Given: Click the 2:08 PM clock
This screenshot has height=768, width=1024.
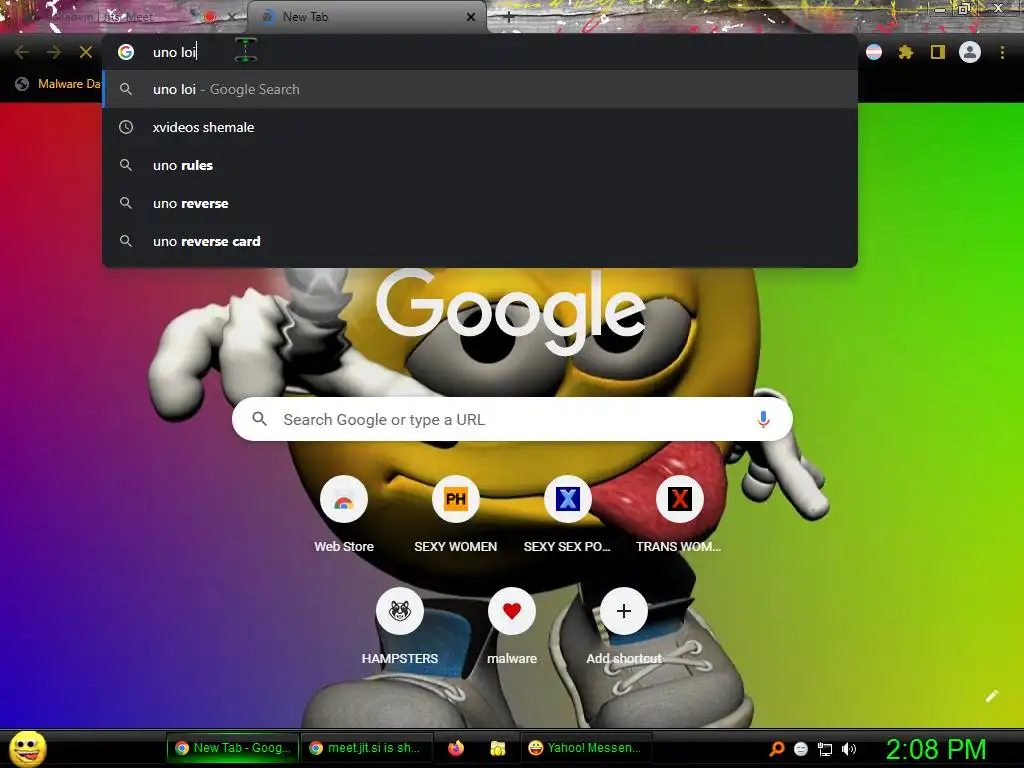Looking at the screenshot, I should click(936, 749).
